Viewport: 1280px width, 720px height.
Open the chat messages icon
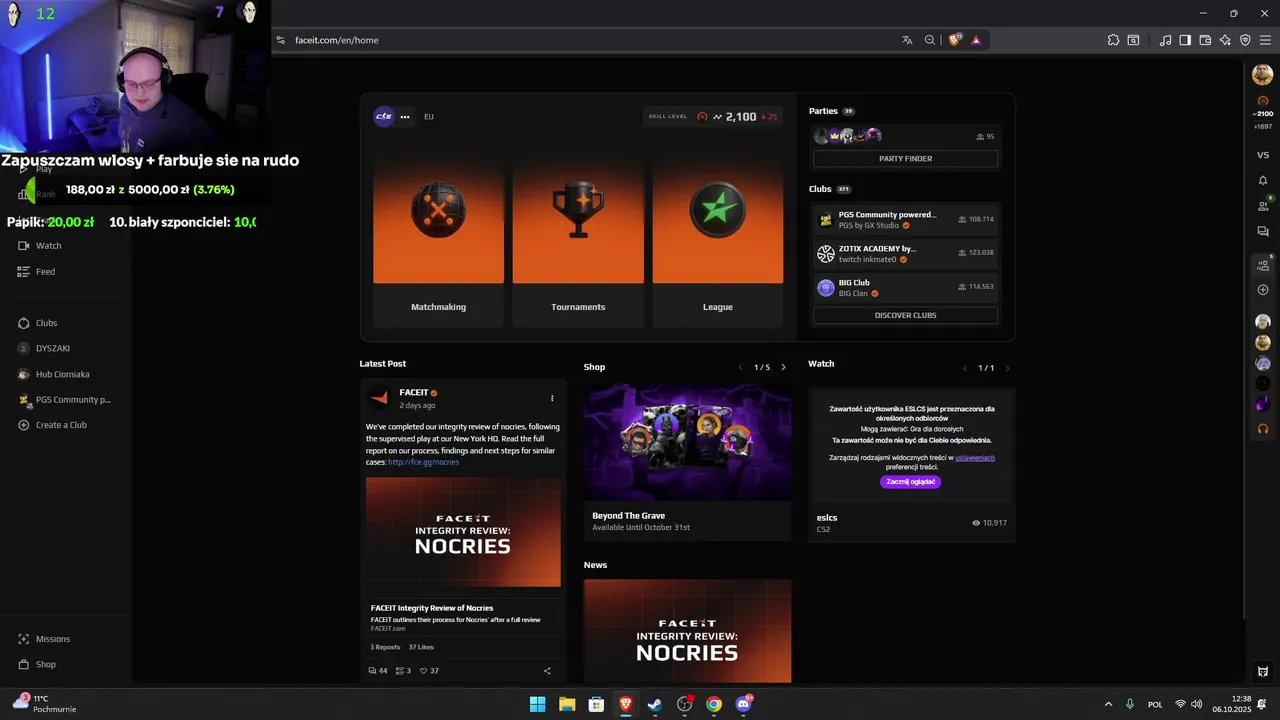(1263, 231)
